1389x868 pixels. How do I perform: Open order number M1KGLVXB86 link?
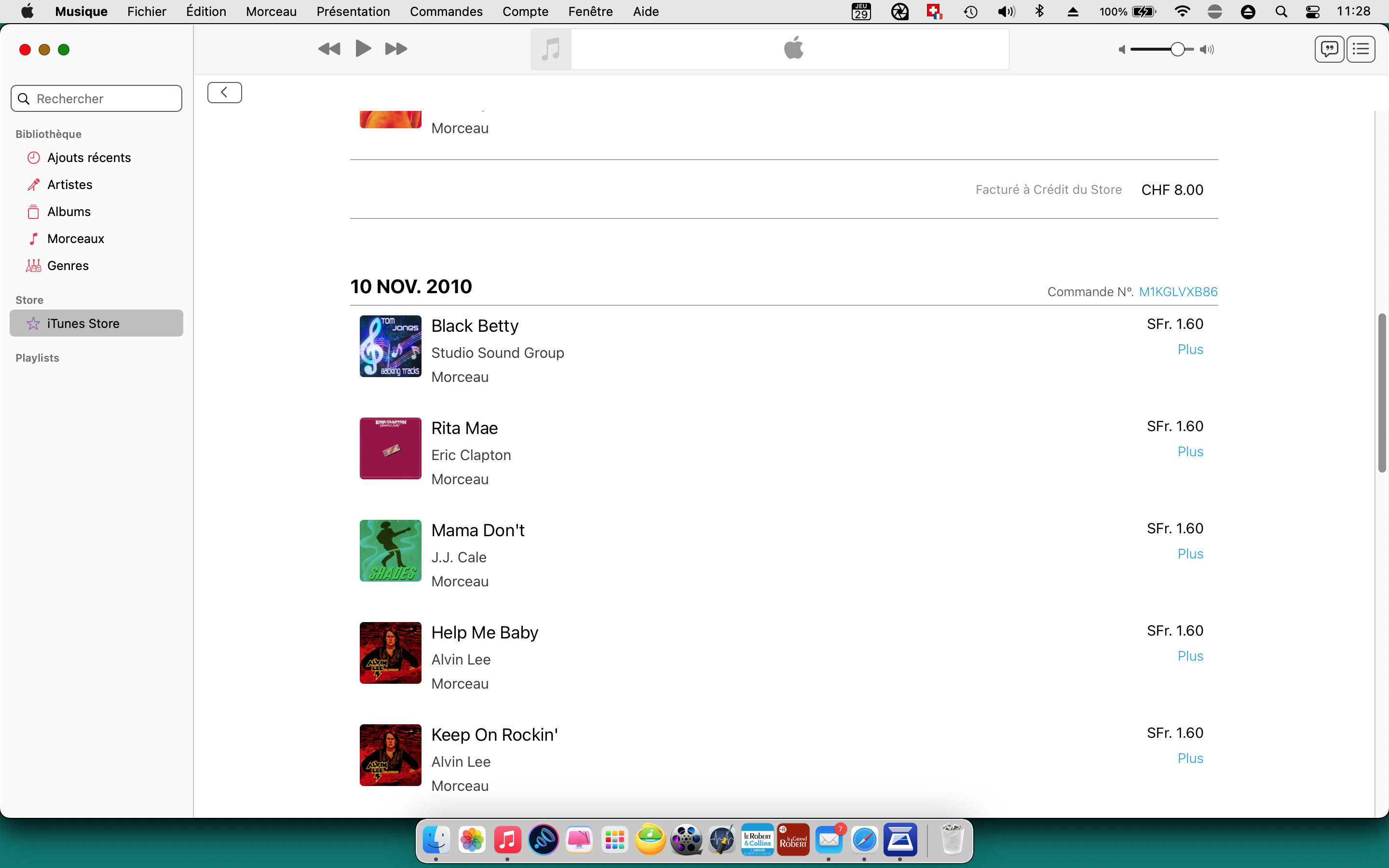pyautogui.click(x=1178, y=292)
